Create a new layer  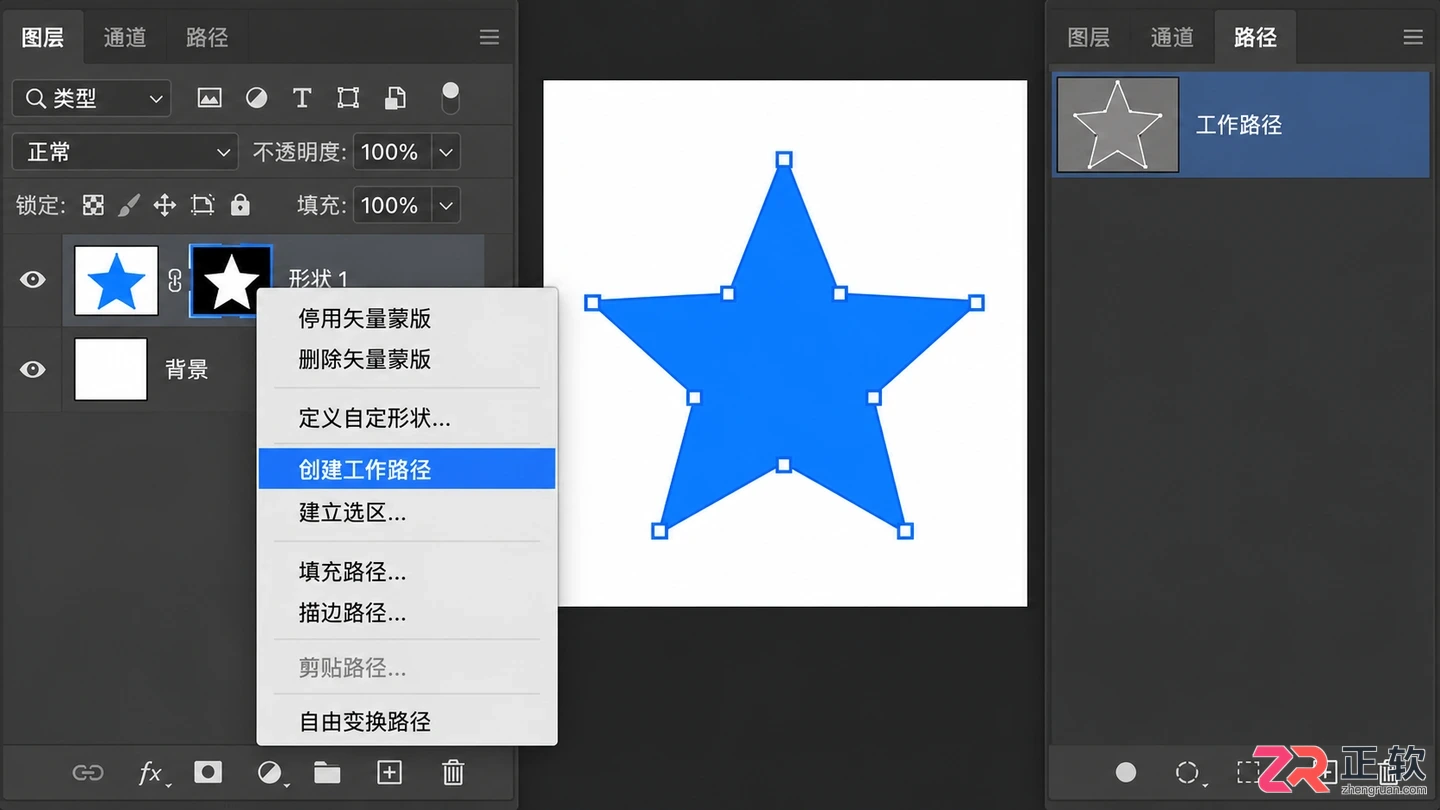coord(389,772)
